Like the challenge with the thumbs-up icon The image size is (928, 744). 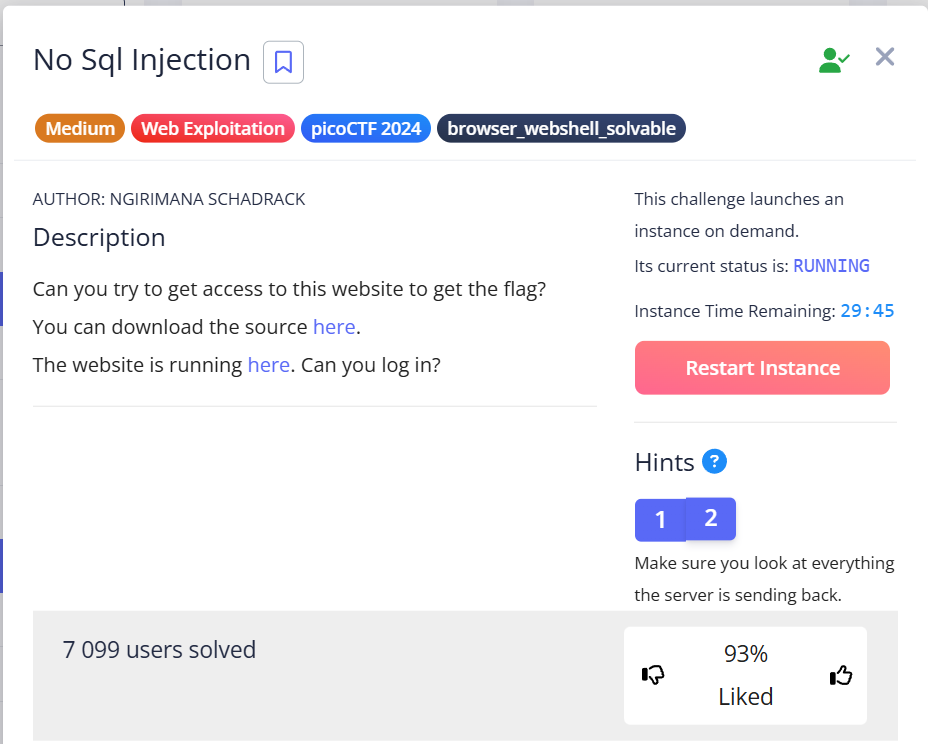click(x=841, y=676)
